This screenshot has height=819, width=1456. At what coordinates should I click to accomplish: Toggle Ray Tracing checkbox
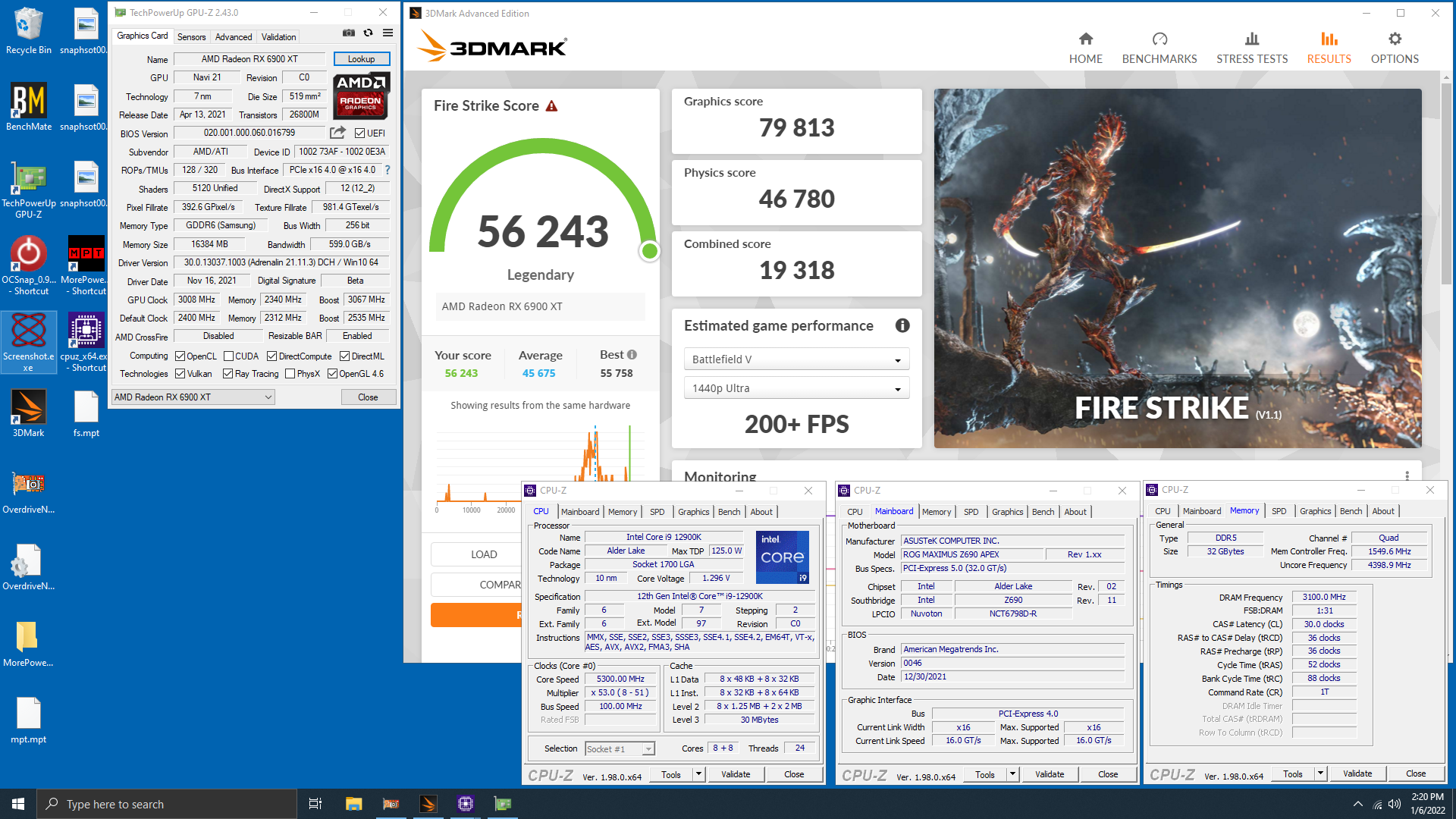(227, 374)
